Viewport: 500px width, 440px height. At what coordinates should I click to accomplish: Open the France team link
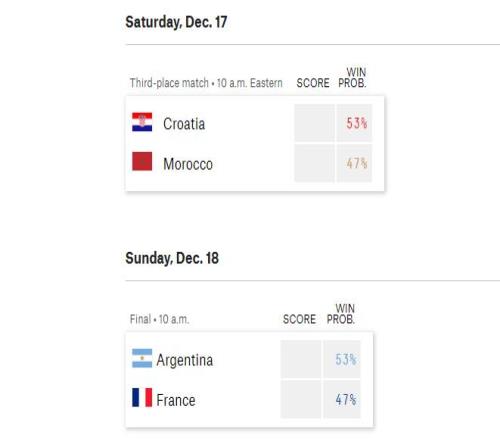[x=176, y=400]
